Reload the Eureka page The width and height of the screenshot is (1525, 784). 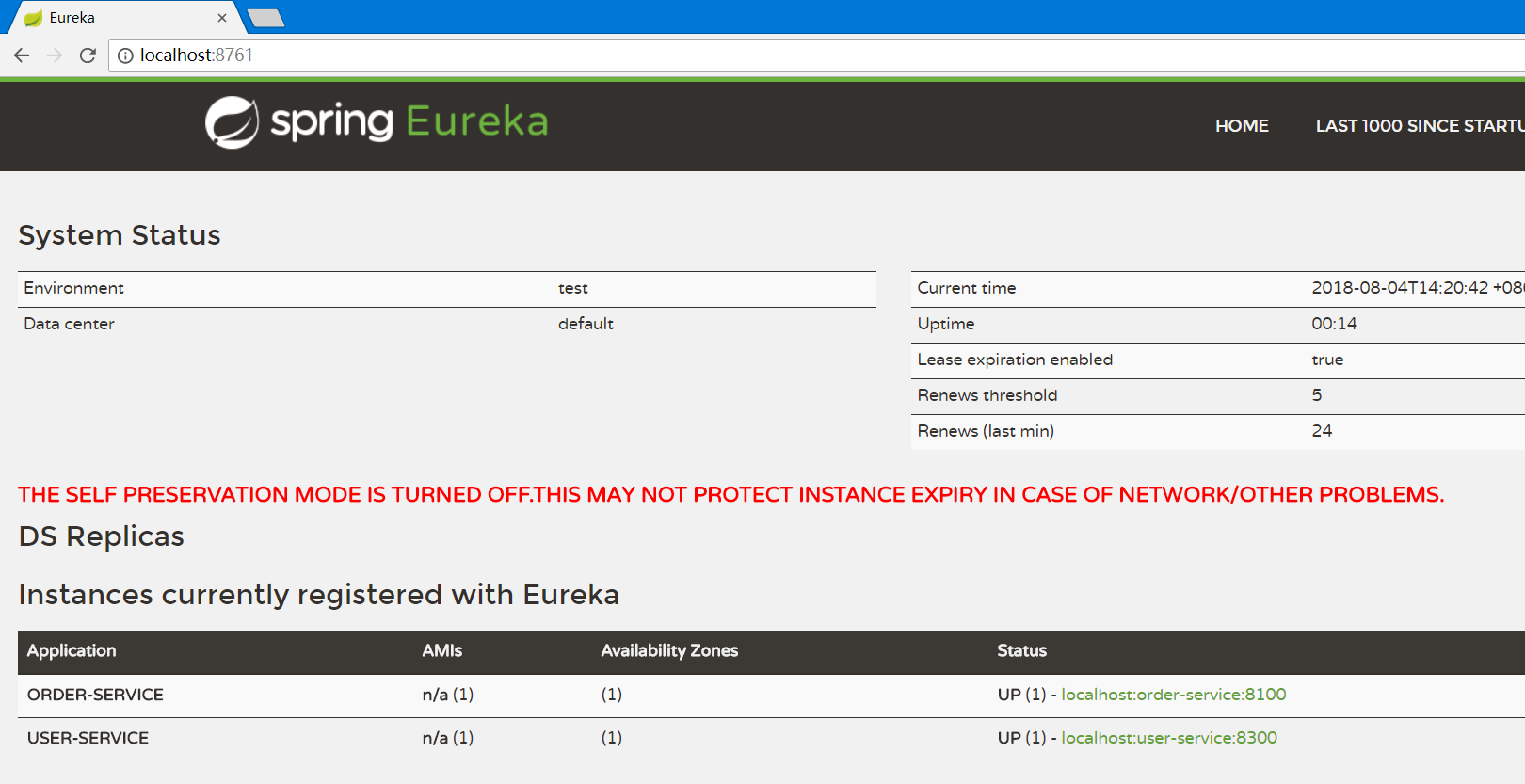point(88,56)
